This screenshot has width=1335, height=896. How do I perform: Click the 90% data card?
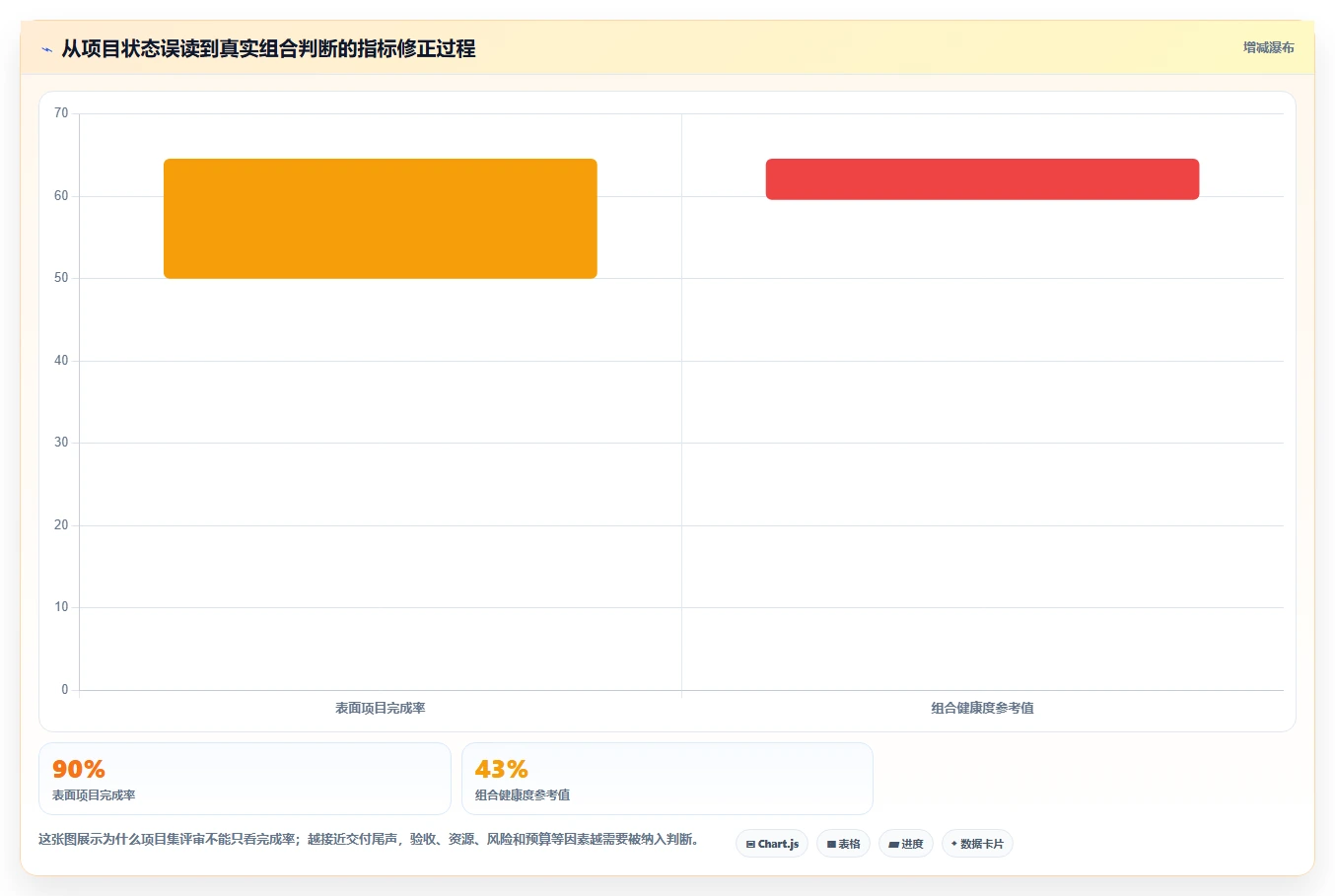click(245, 779)
